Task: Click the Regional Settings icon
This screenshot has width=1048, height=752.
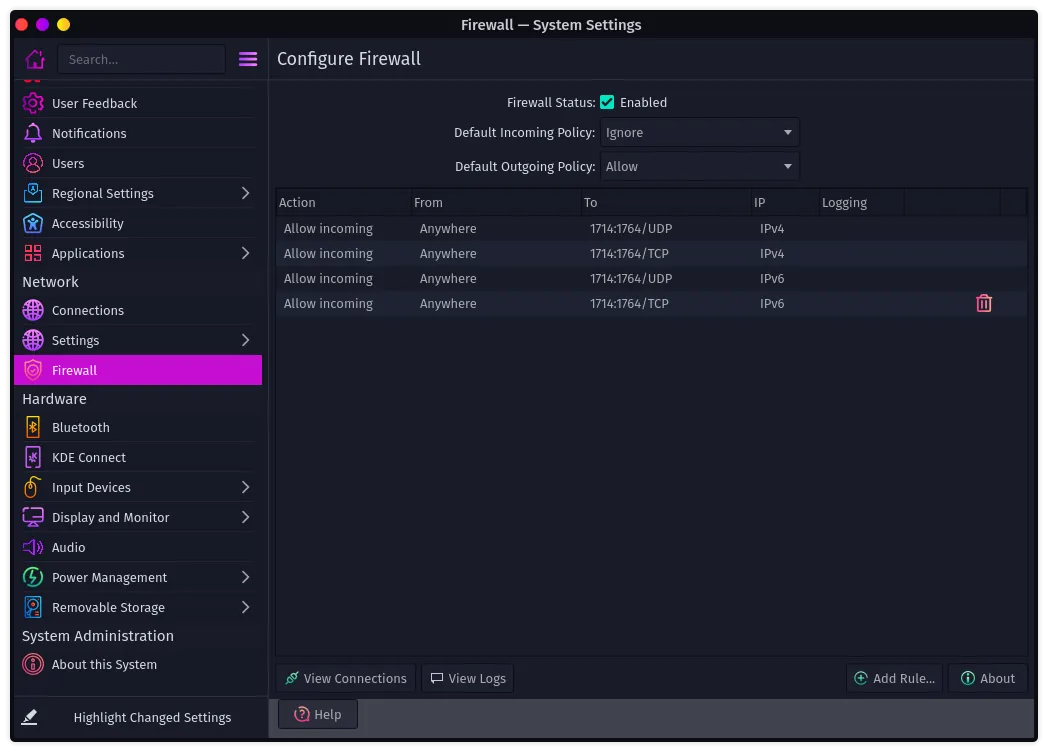Action: pyautogui.click(x=33, y=193)
